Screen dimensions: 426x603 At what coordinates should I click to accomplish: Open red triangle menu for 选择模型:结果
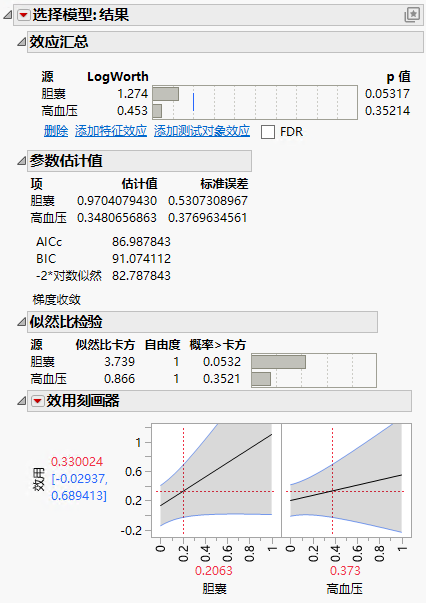point(24,15)
